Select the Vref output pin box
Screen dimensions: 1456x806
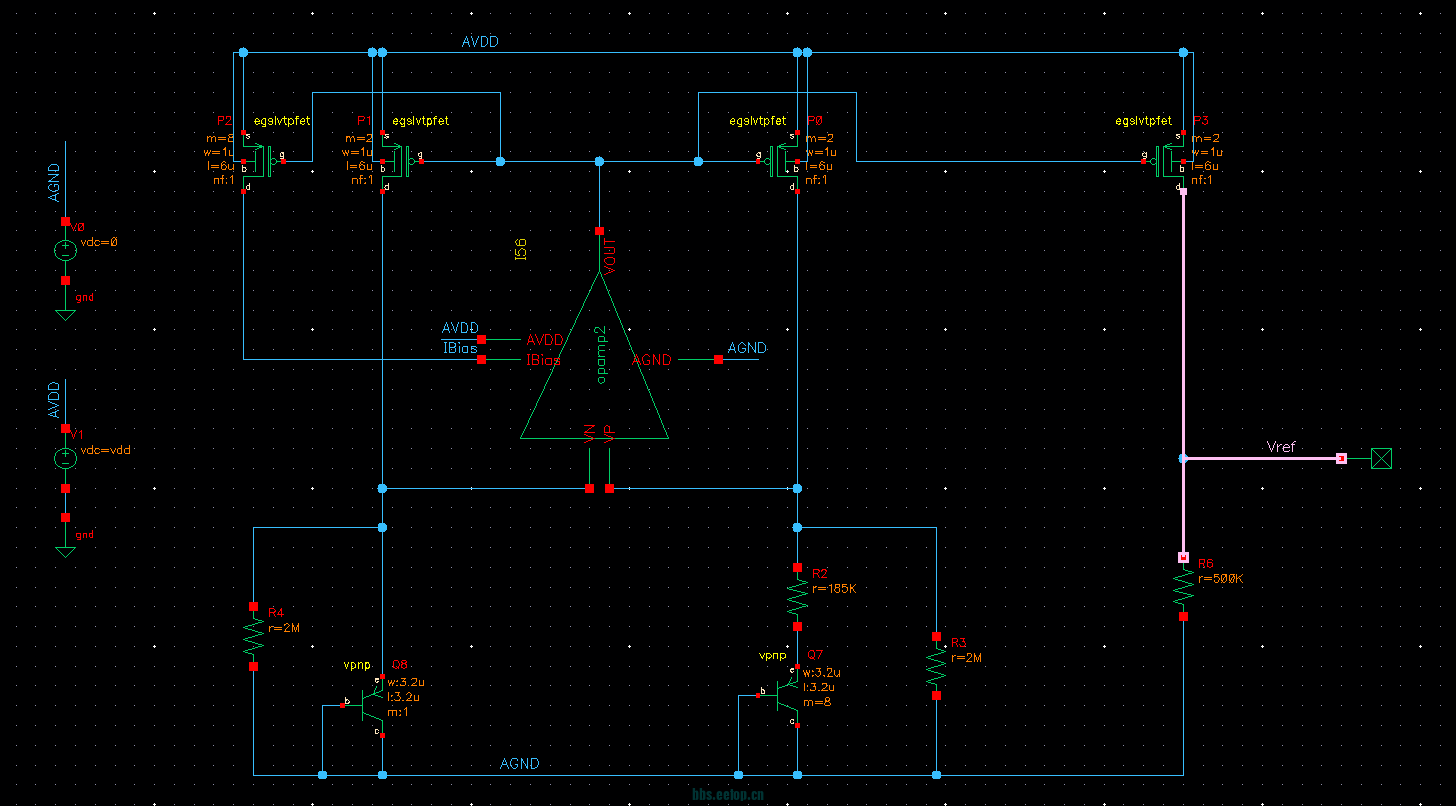[x=1381, y=458]
